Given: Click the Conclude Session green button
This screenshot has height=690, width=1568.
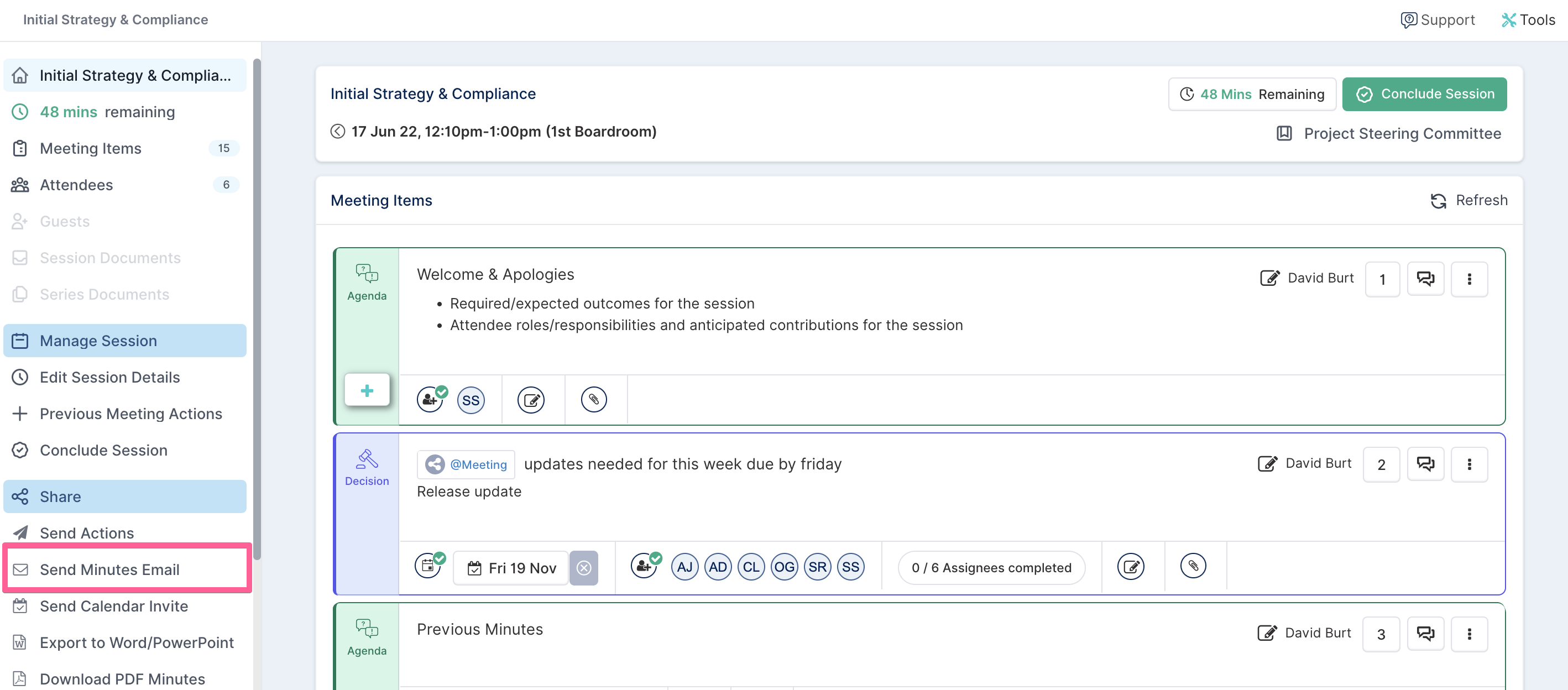Looking at the screenshot, I should pos(1424,93).
